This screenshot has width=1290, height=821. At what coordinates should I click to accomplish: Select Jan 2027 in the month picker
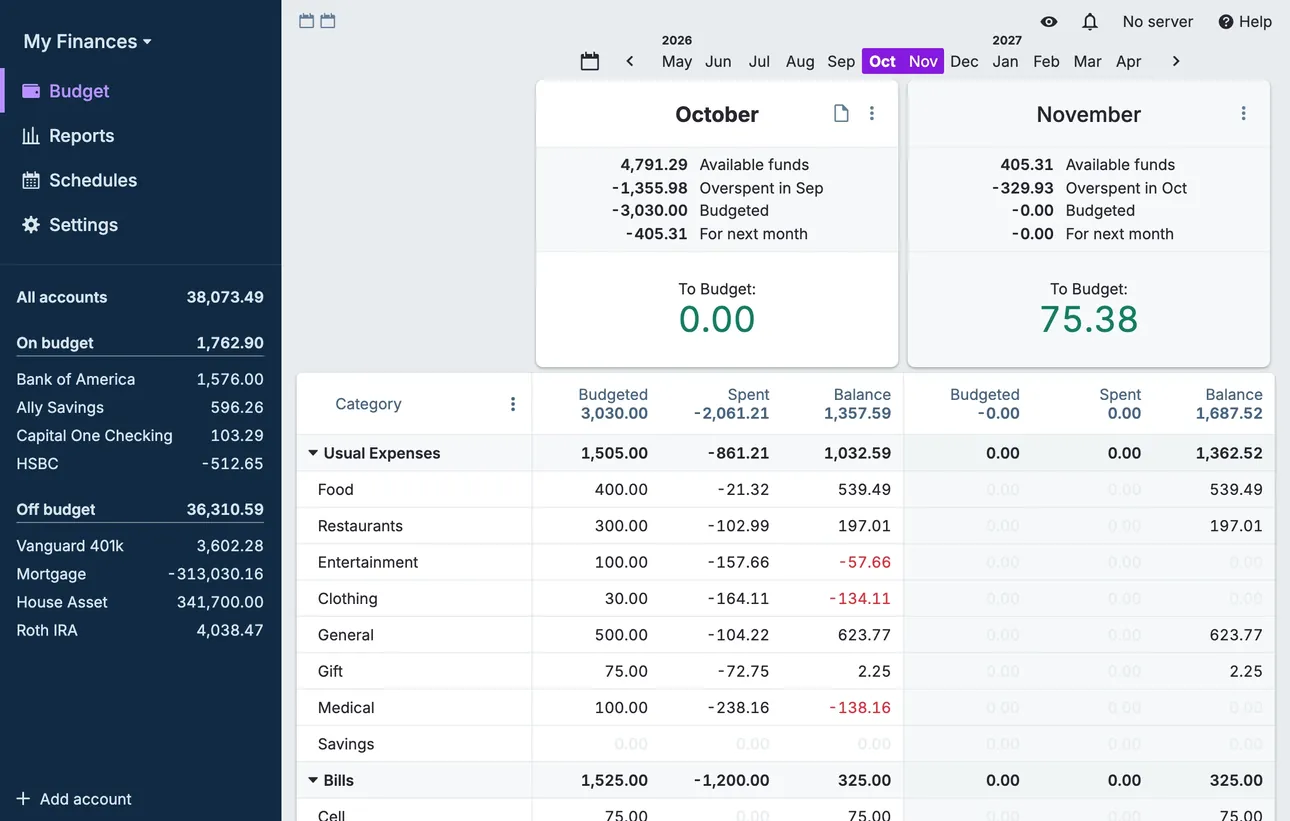(x=1006, y=61)
